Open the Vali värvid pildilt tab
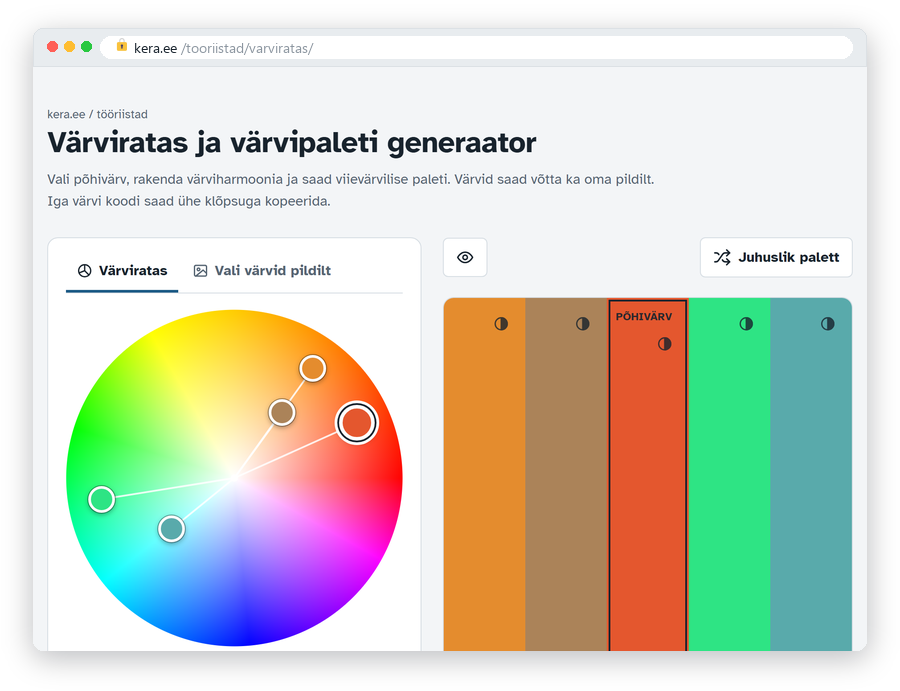Screen dimensions: 900x691 click(x=262, y=271)
